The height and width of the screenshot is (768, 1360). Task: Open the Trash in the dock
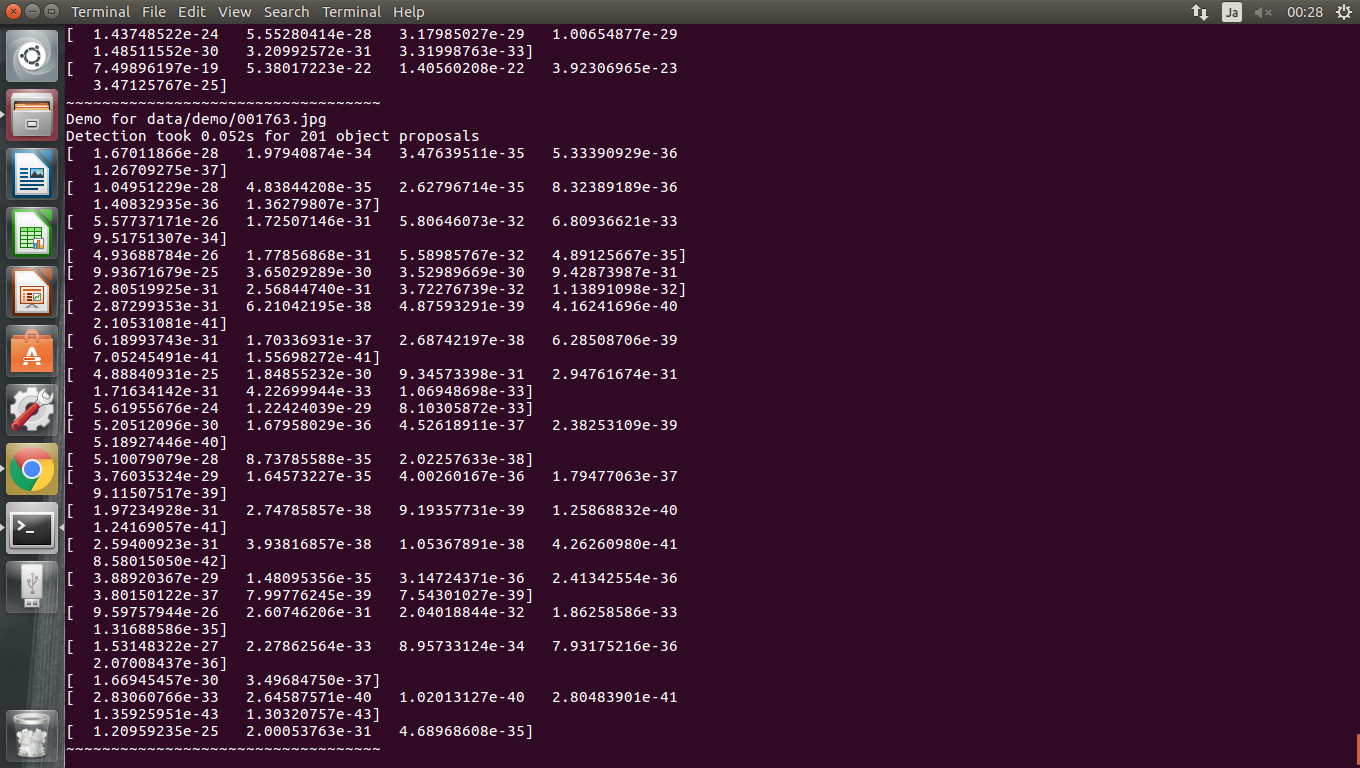tap(32, 735)
